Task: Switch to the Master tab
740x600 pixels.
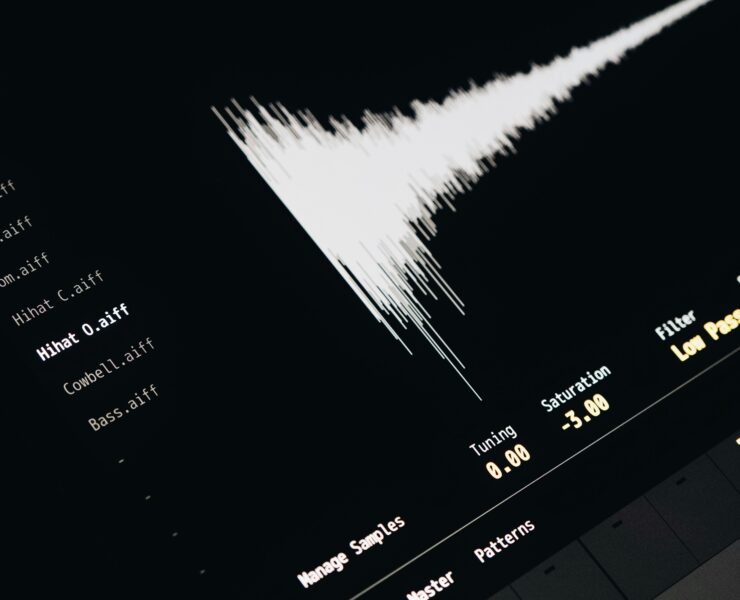Action: [430, 586]
